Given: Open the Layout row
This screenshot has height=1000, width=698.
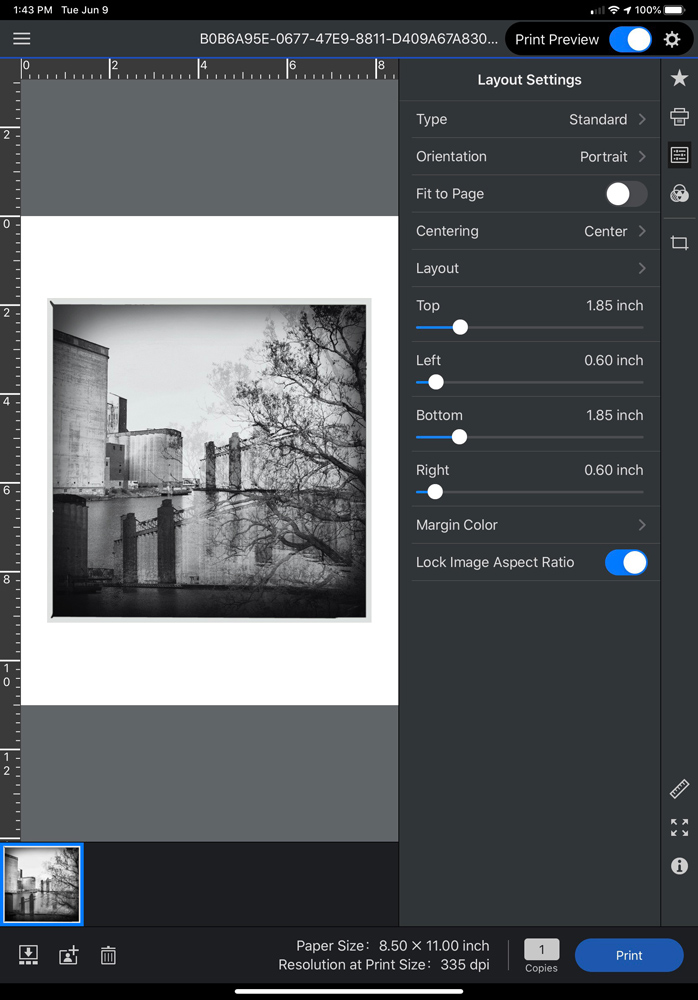Looking at the screenshot, I should [530, 268].
